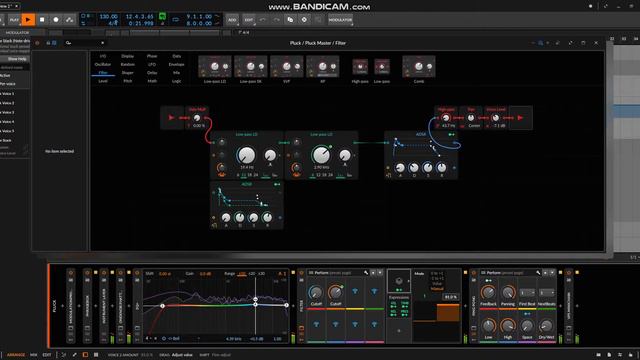This screenshot has height=360, width=640.
Task: Arm the global Record button
Action: click(x=56, y=20)
